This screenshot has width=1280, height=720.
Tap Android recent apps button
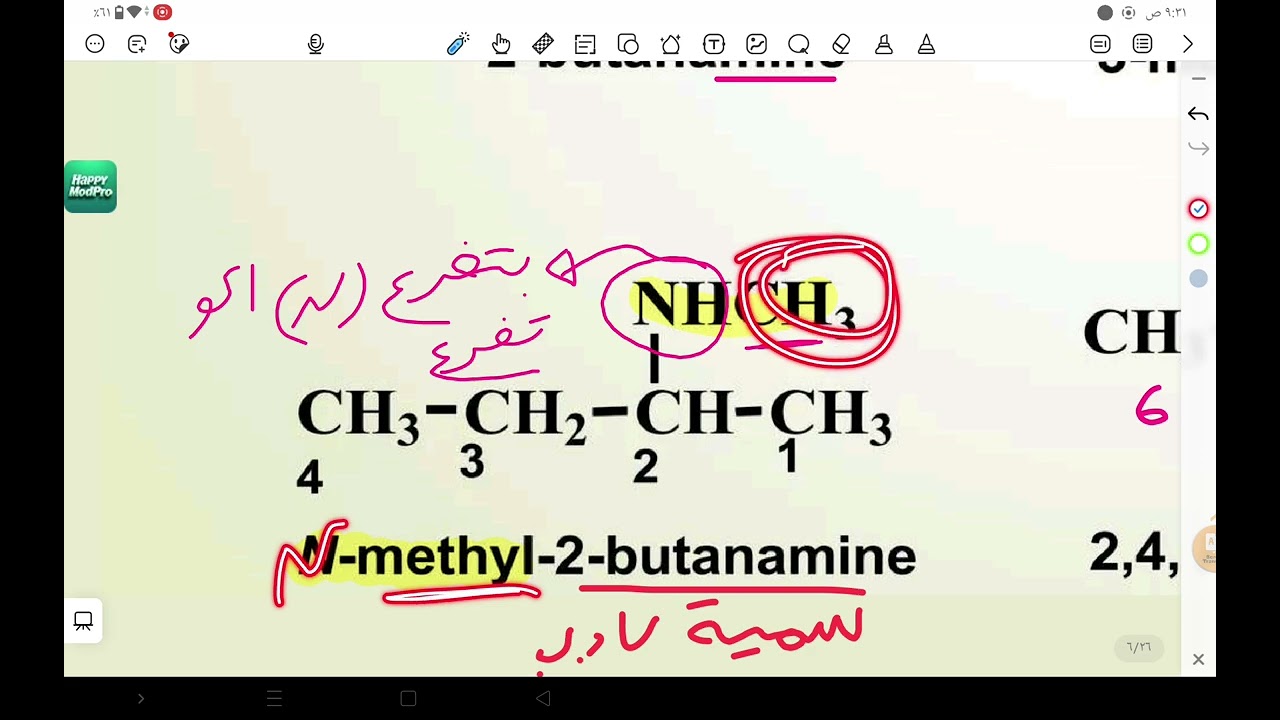(274, 699)
